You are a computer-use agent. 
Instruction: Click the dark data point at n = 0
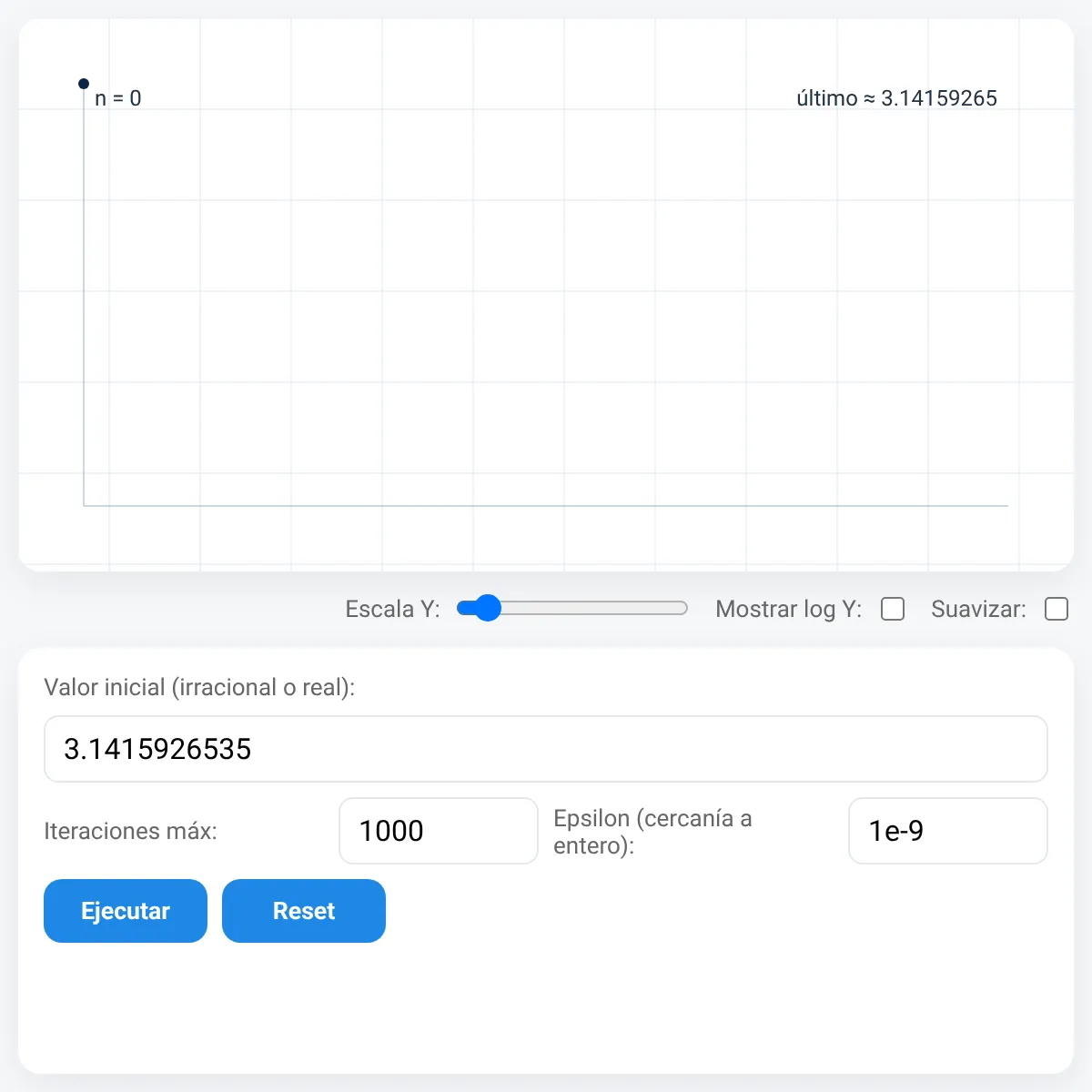point(84,84)
